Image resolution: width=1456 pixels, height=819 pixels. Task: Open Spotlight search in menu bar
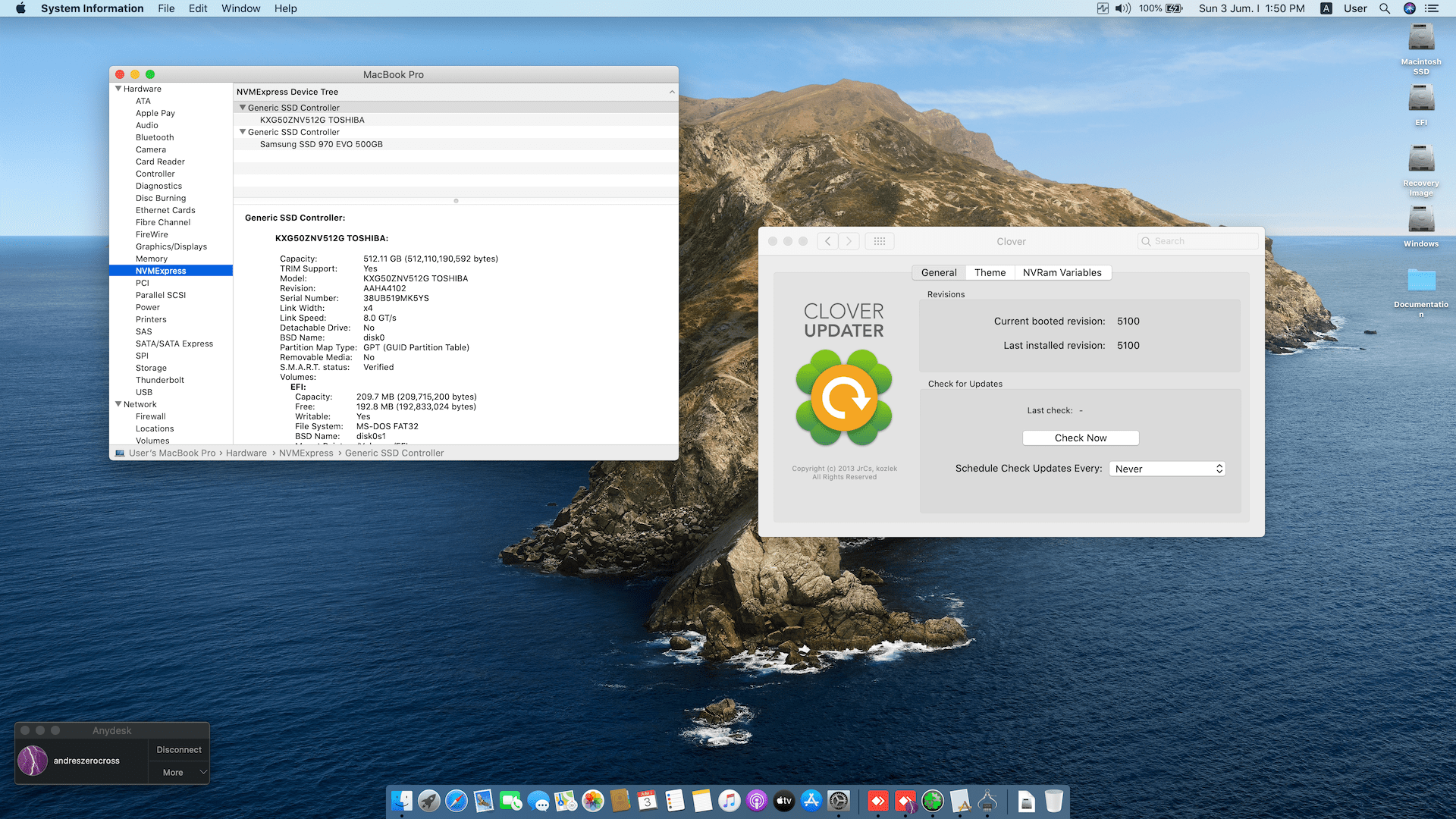tap(1384, 8)
